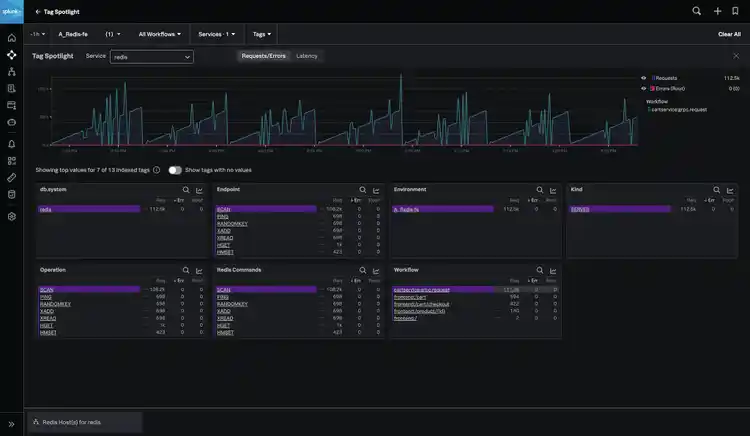
Task: Click chart icon in the Endpoint panel
Action: pyautogui.click(x=376, y=189)
